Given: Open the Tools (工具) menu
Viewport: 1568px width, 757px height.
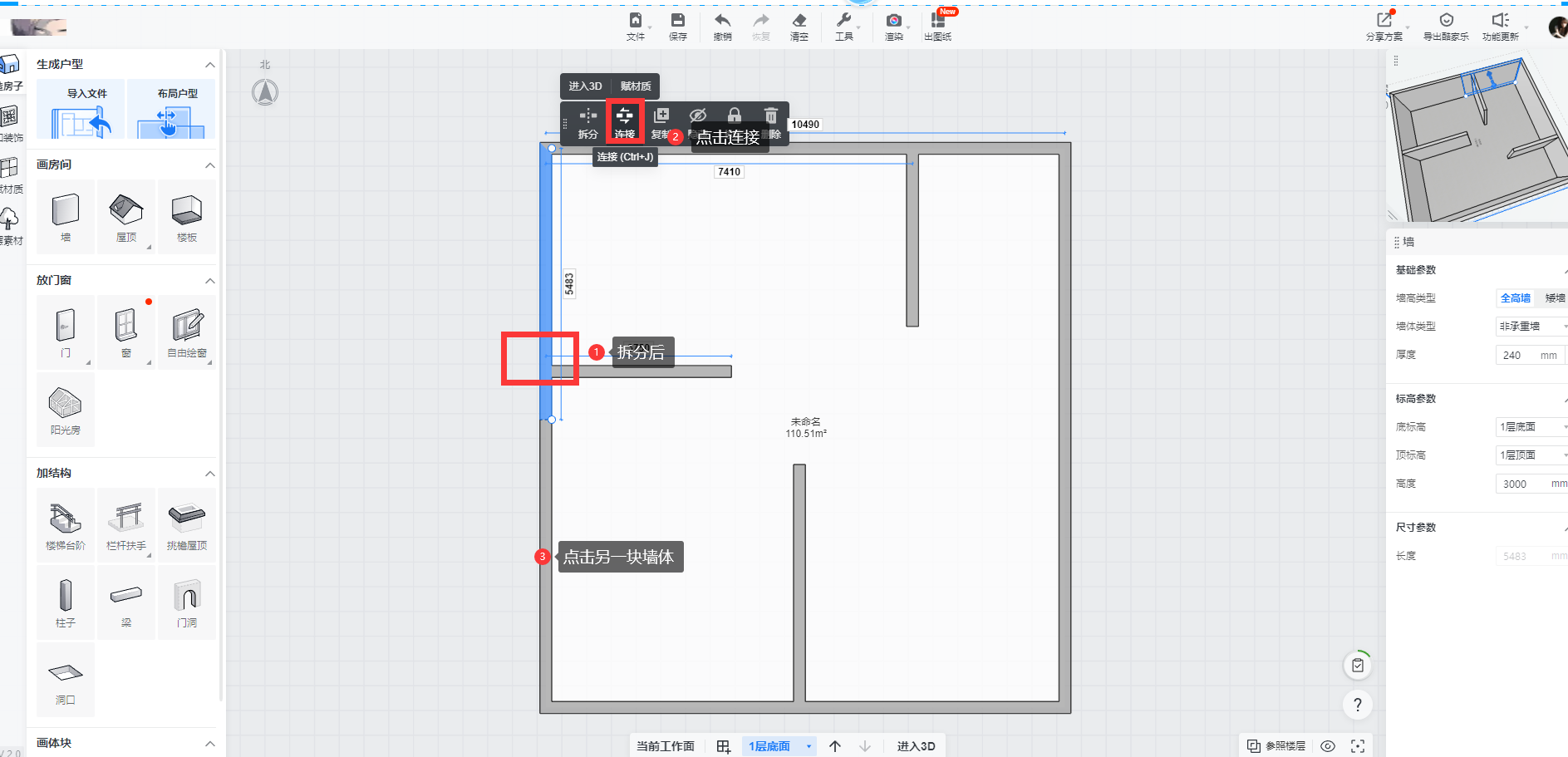Looking at the screenshot, I should pyautogui.click(x=843, y=26).
